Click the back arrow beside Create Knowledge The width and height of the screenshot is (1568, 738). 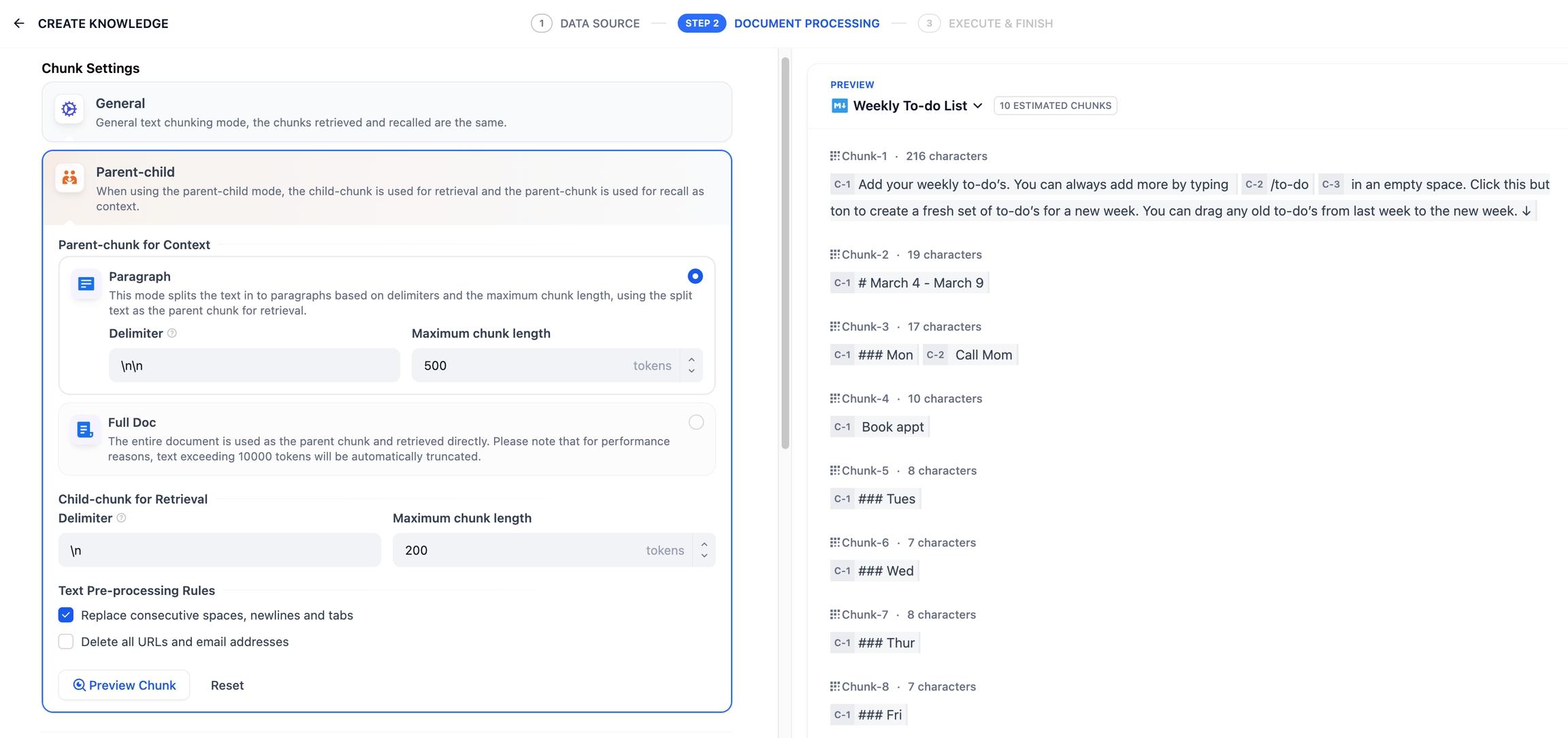[x=19, y=23]
